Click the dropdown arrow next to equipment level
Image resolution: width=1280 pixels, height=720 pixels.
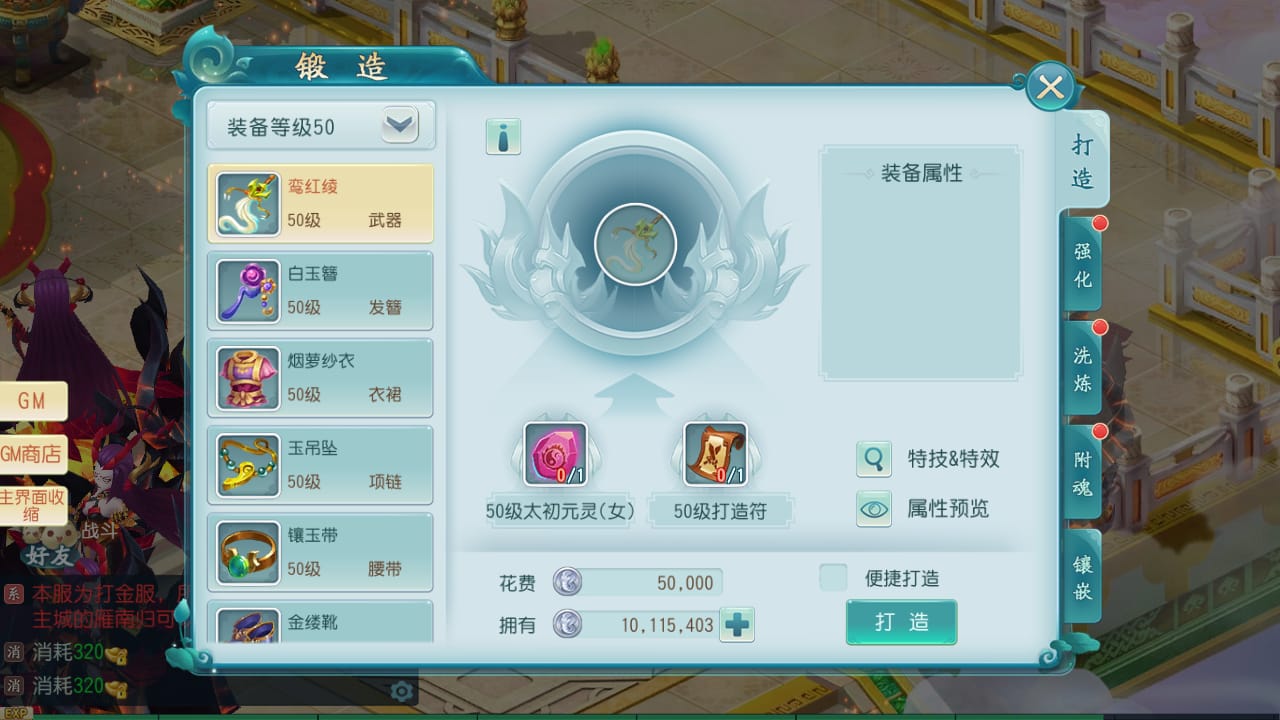(x=400, y=126)
